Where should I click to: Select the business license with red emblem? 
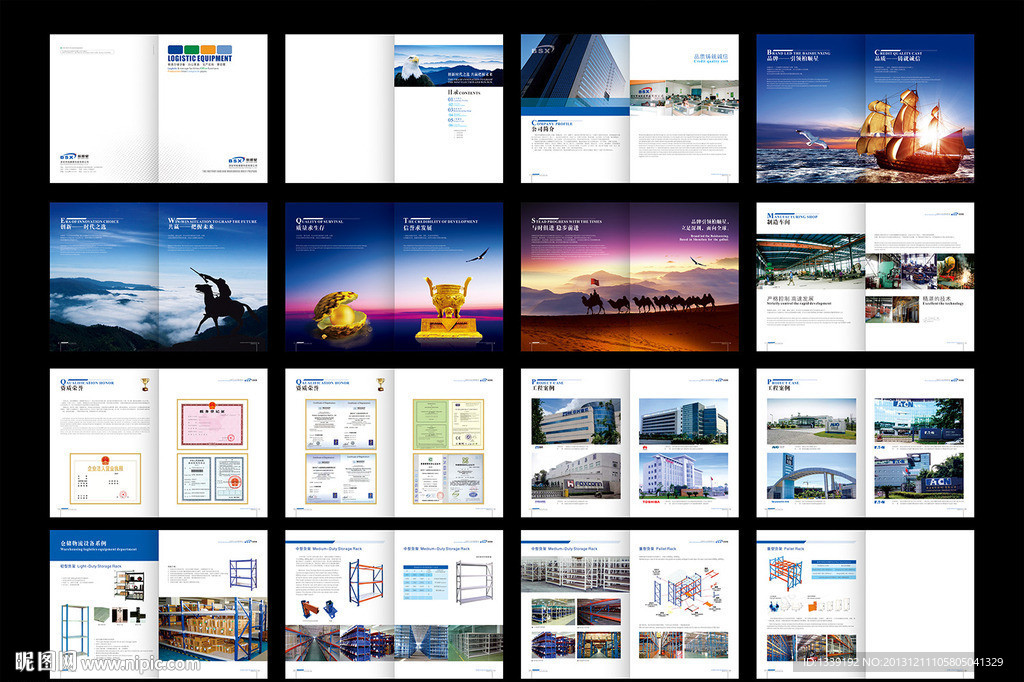(x=105, y=479)
